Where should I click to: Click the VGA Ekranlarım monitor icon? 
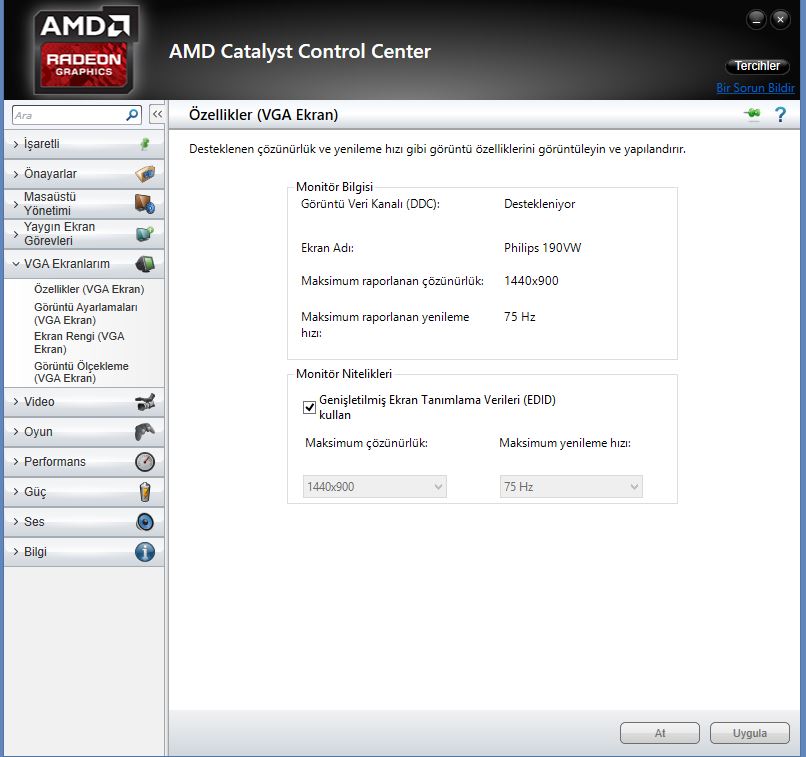click(145, 264)
